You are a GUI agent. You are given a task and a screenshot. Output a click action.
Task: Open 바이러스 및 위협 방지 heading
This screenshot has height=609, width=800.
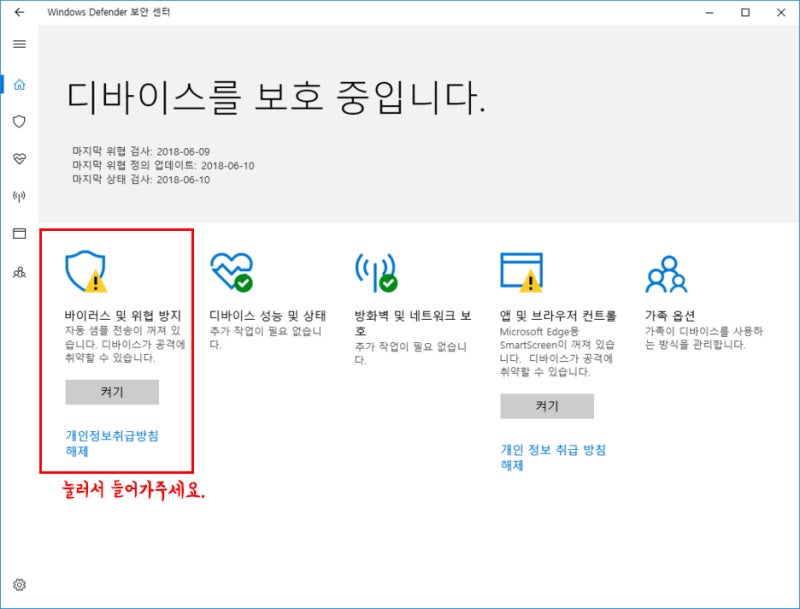[123, 316]
